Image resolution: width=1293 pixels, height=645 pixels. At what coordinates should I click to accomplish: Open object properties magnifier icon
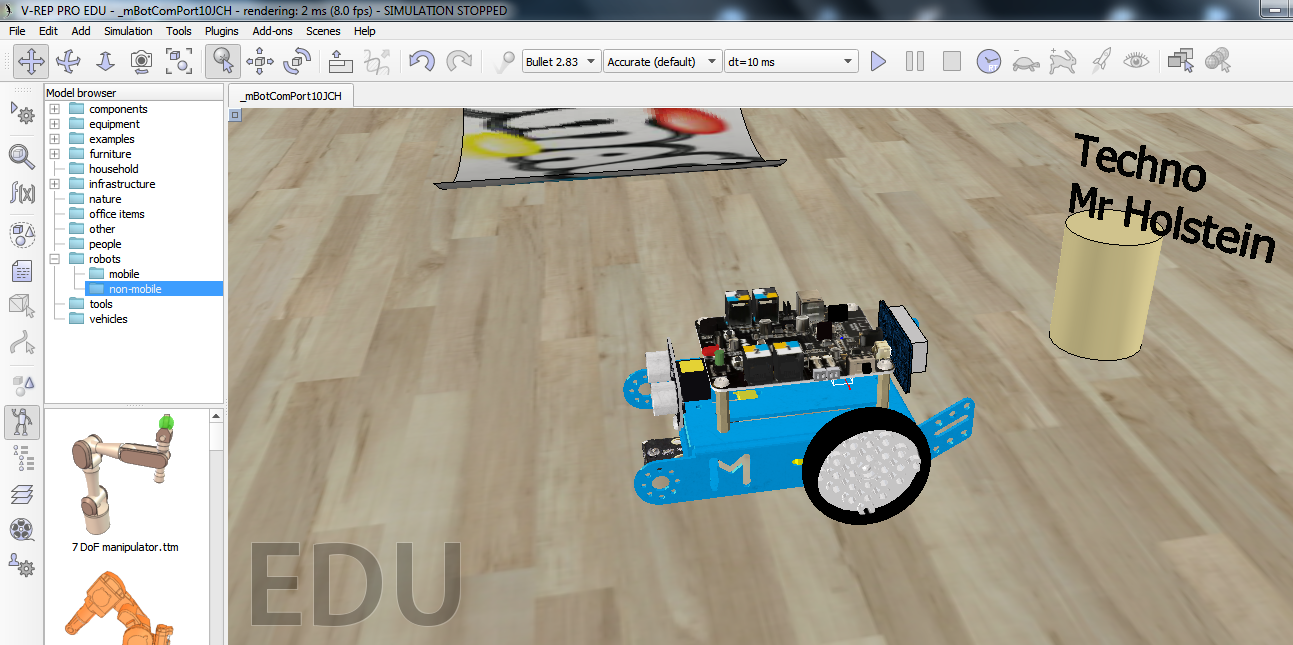[x=22, y=156]
